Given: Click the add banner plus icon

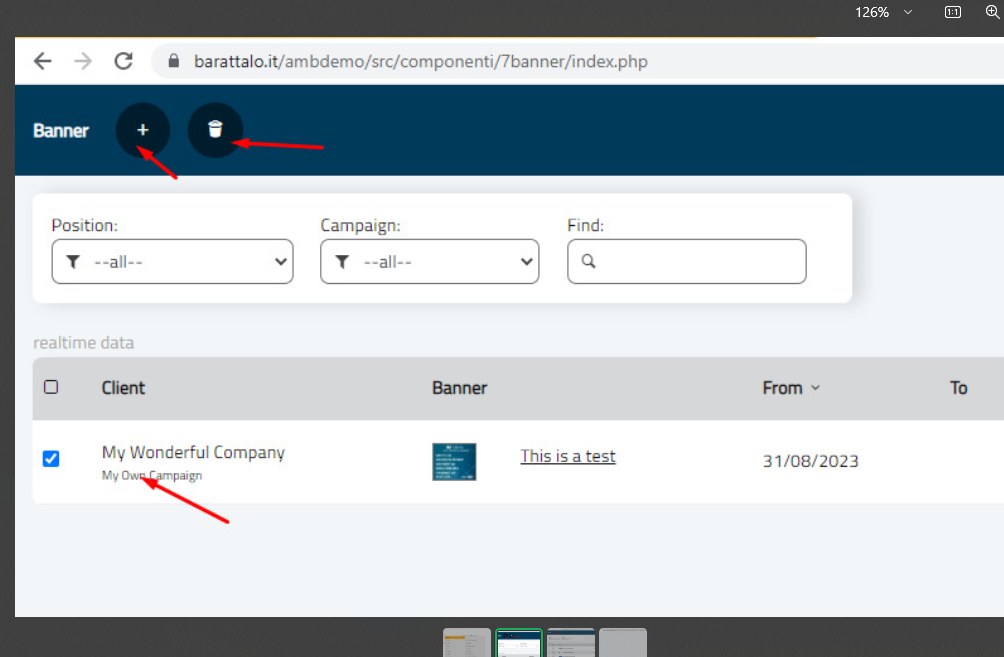Looking at the screenshot, I should (x=142, y=130).
